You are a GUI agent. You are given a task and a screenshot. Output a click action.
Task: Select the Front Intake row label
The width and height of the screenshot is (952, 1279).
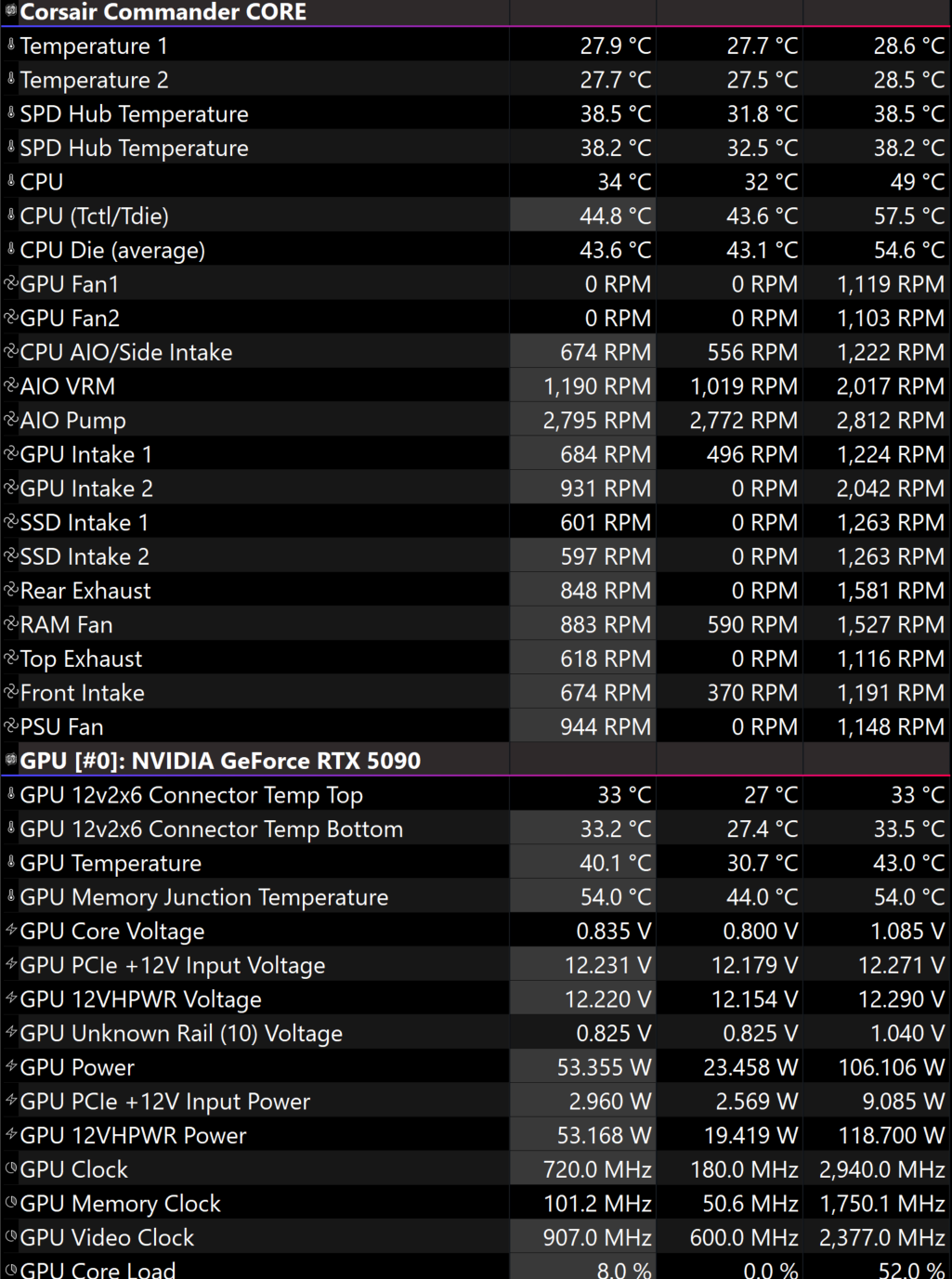coord(83,693)
